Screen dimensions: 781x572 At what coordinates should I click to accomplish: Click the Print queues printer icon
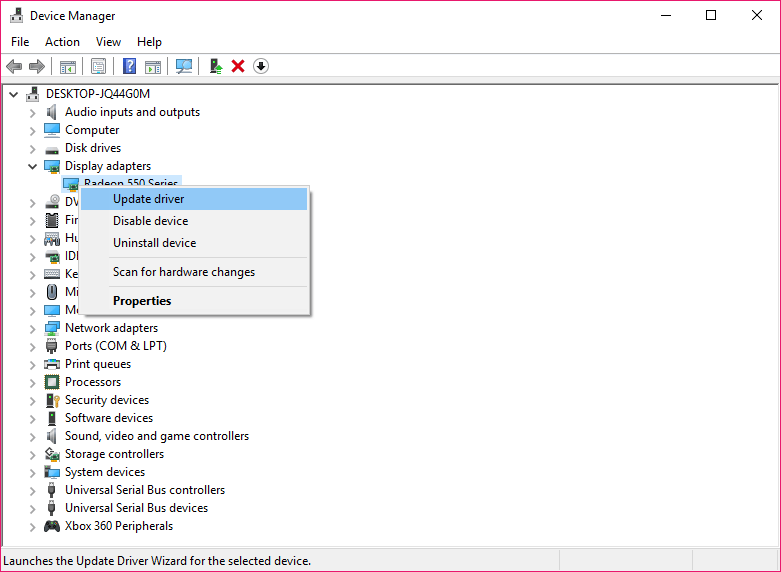point(52,364)
